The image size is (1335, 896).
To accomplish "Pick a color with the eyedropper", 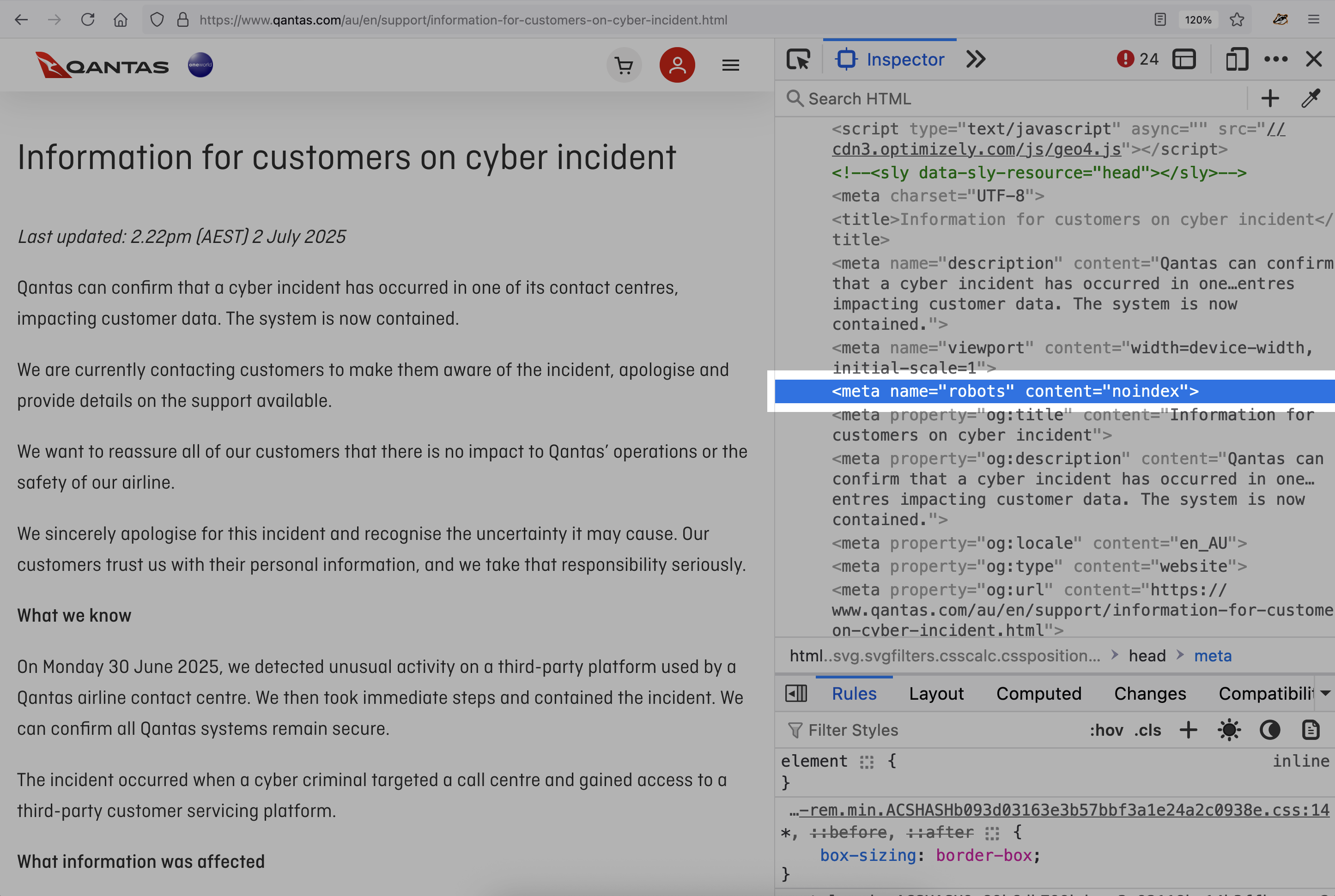I will tap(1311, 99).
